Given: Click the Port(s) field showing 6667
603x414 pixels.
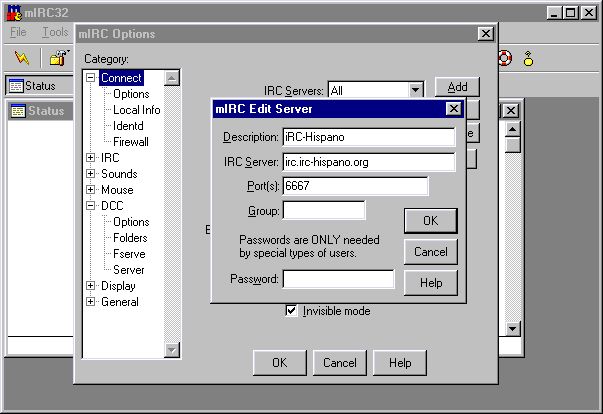Looking at the screenshot, I should coord(355,186).
